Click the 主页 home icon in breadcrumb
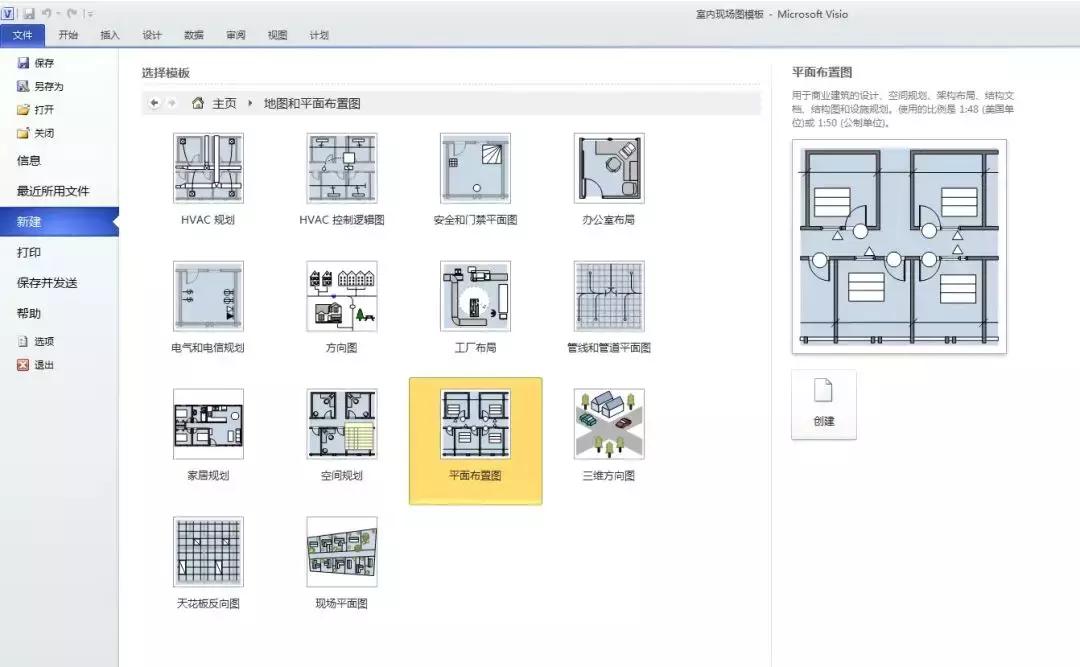The width and height of the screenshot is (1080, 667). click(x=199, y=102)
